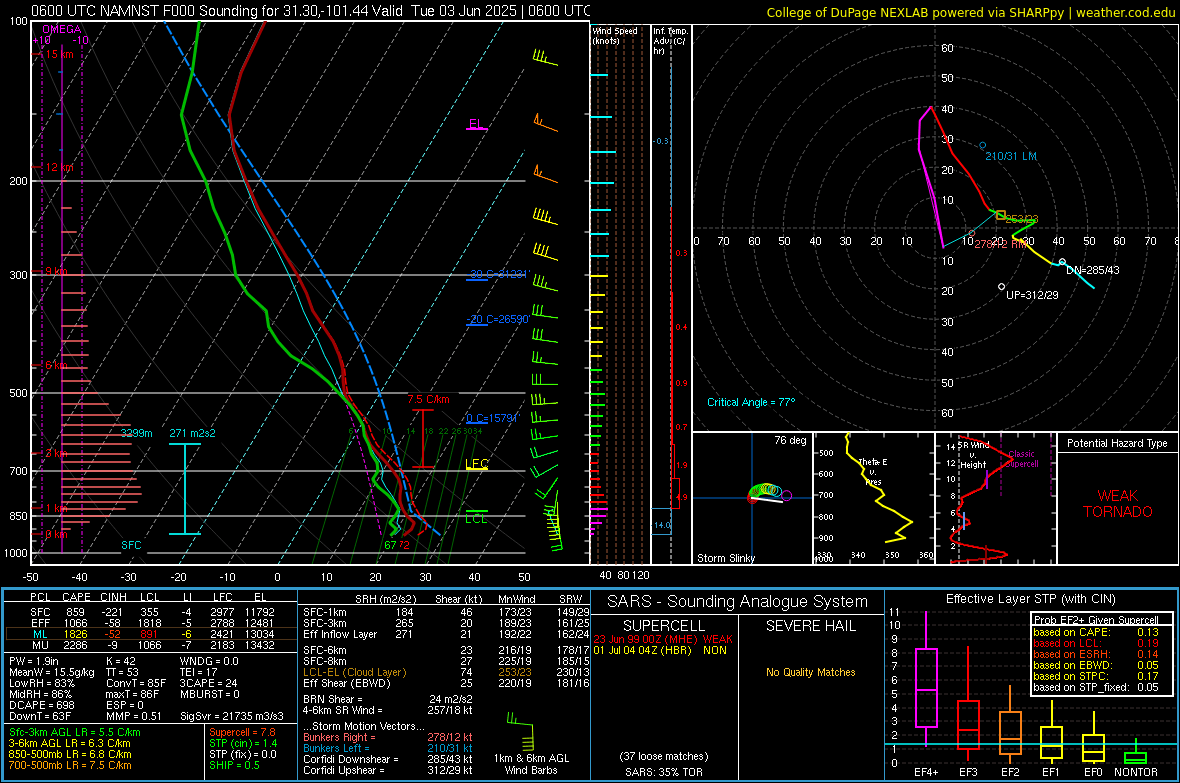1180x783 pixels.
Task: Click the 'Classic Supercell' annotation
Action: coord(1022,459)
